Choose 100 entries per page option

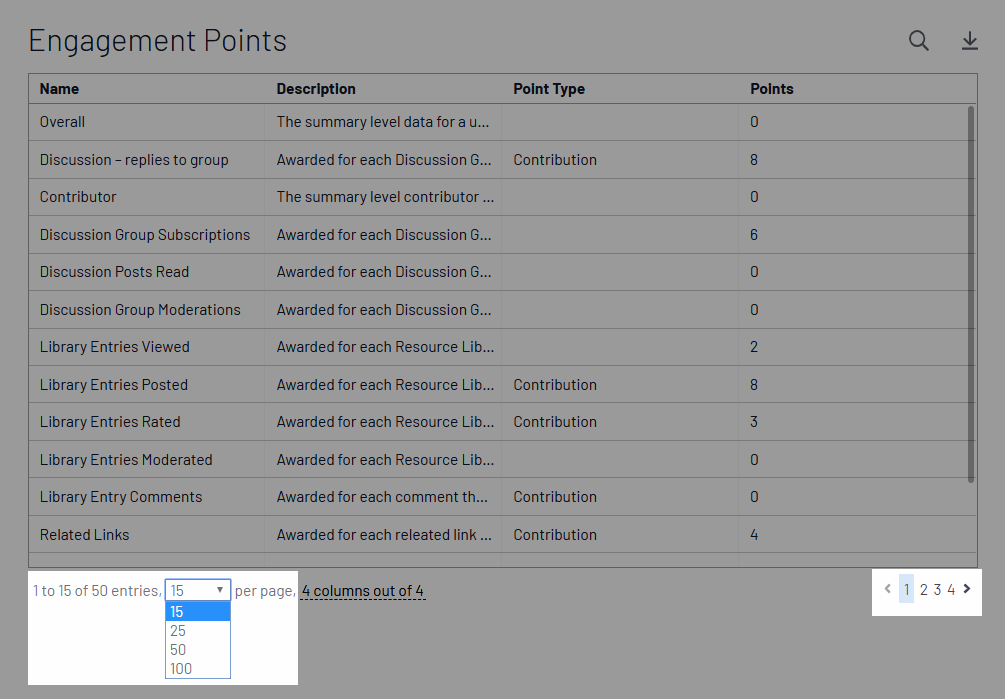[x=197, y=669]
